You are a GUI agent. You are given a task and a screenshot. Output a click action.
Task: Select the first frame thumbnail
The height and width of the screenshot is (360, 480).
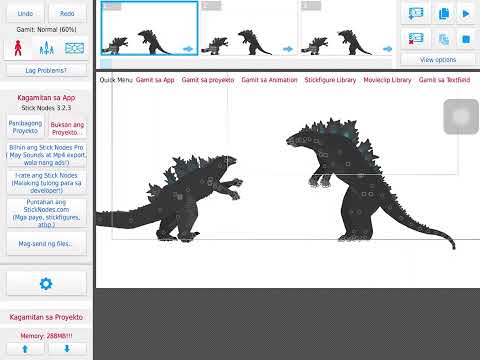(x=149, y=28)
